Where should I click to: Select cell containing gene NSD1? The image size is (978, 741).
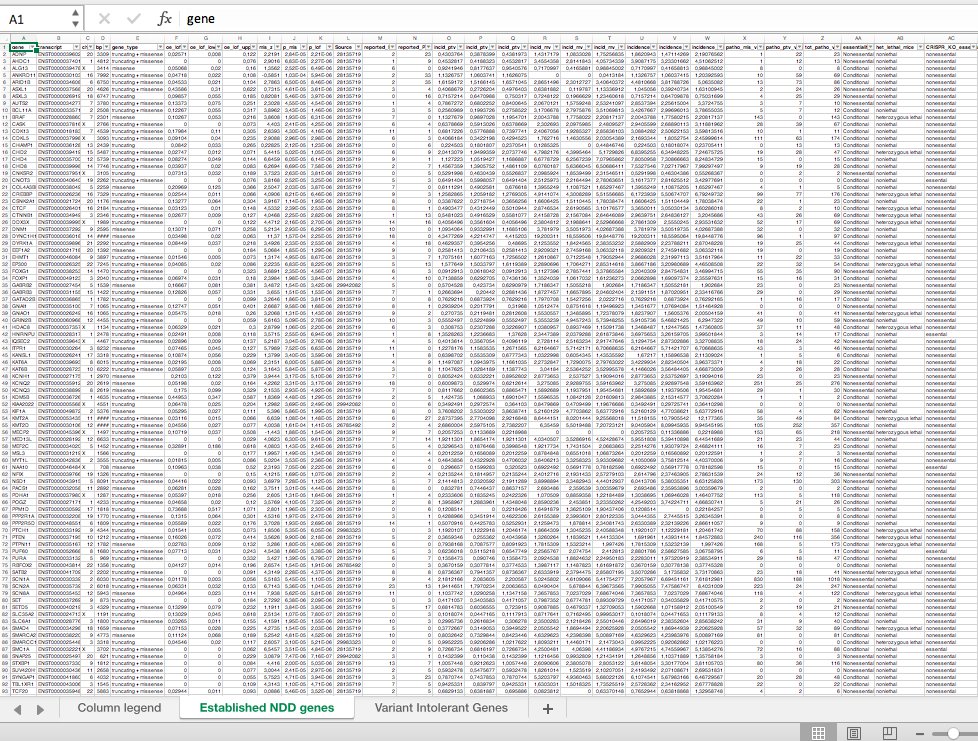pyautogui.click(x=24, y=481)
